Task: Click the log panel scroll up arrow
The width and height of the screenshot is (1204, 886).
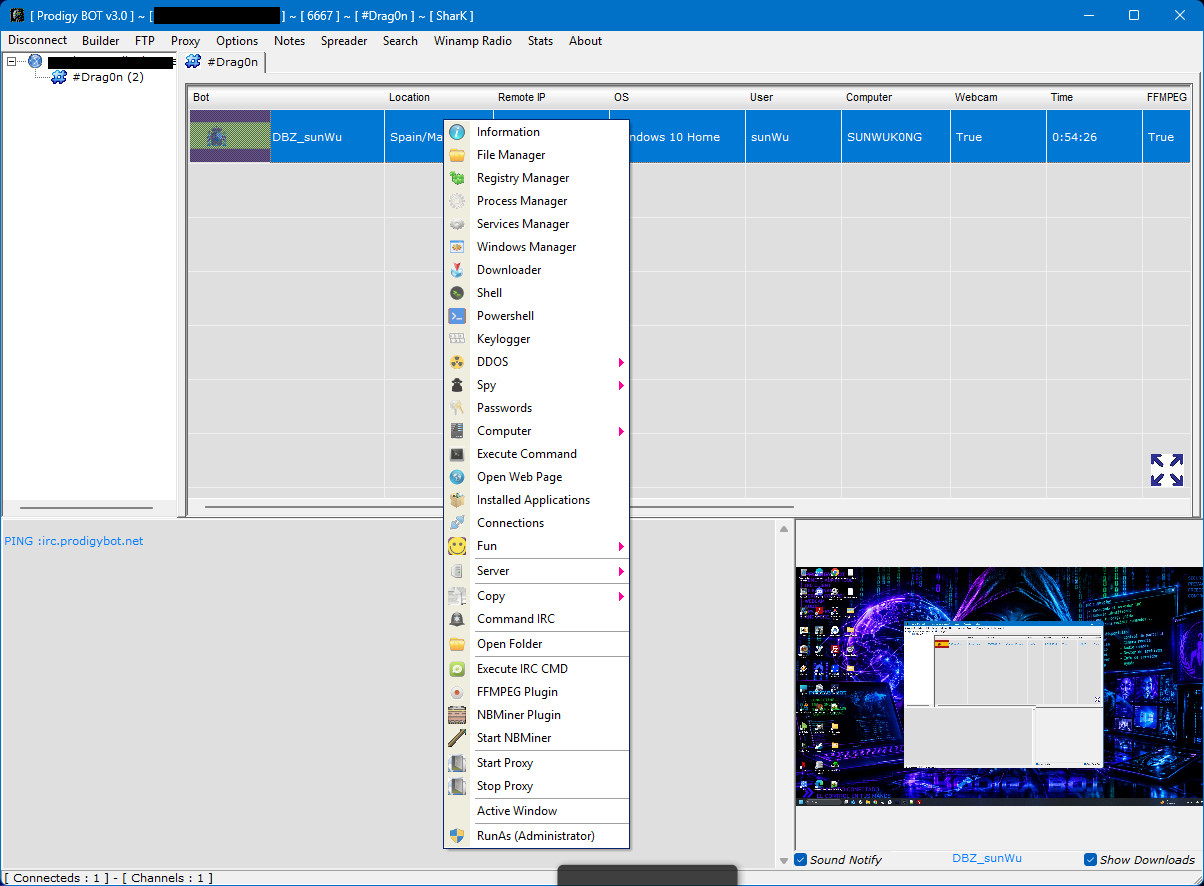Action: [x=784, y=529]
